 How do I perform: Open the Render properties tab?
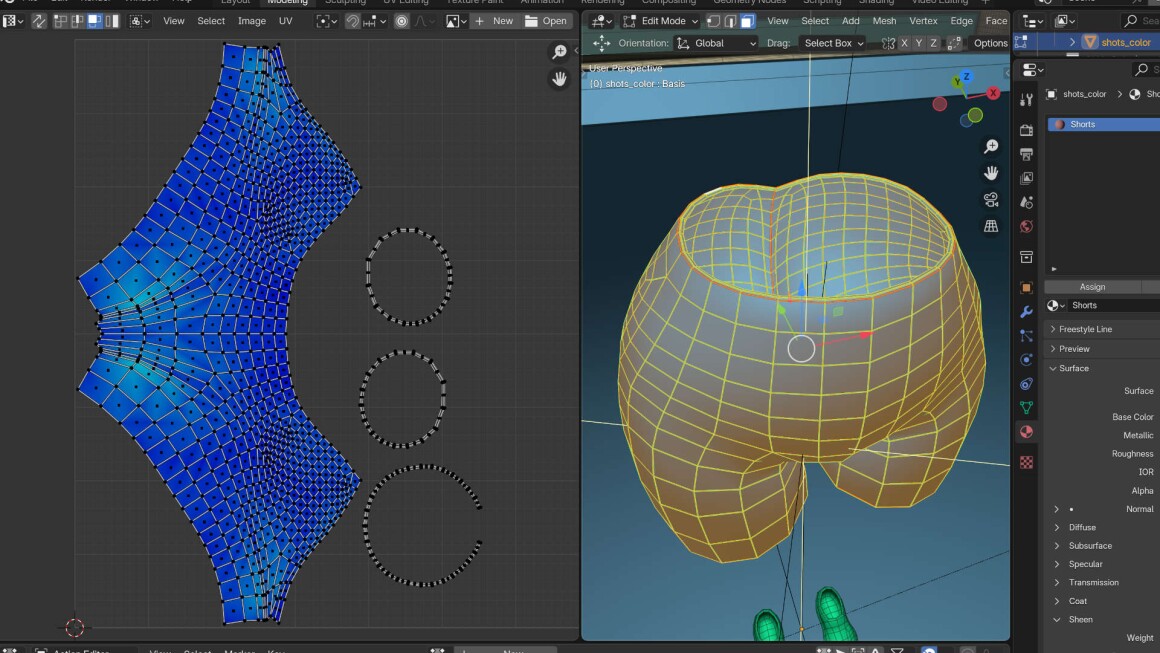[1026, 131]
